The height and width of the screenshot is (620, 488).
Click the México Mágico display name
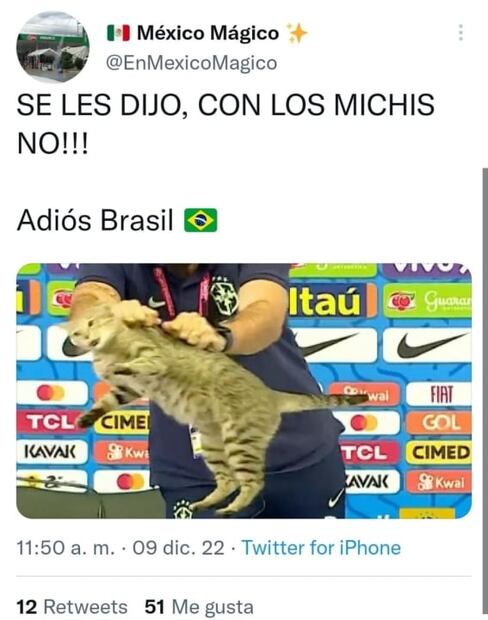(208, 33)
